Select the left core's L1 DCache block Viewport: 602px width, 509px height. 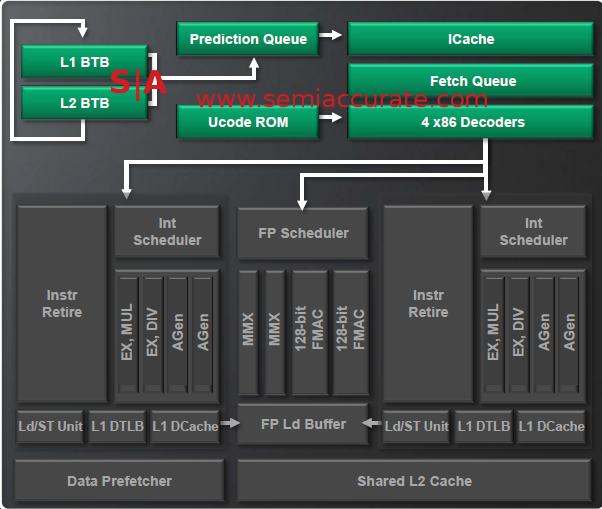click(186, 427)
